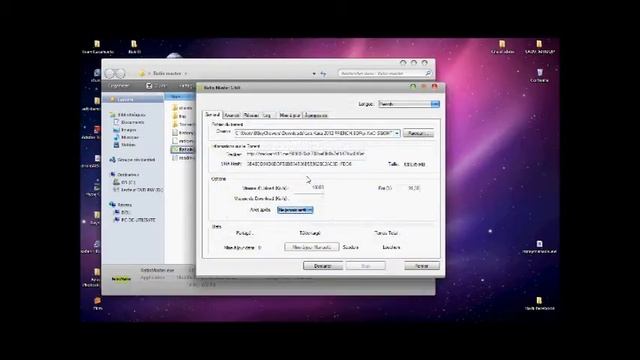Open the À propos tab
Viewport: 640px width, 360px height.
pyautogui.click(x=316, y=116)
